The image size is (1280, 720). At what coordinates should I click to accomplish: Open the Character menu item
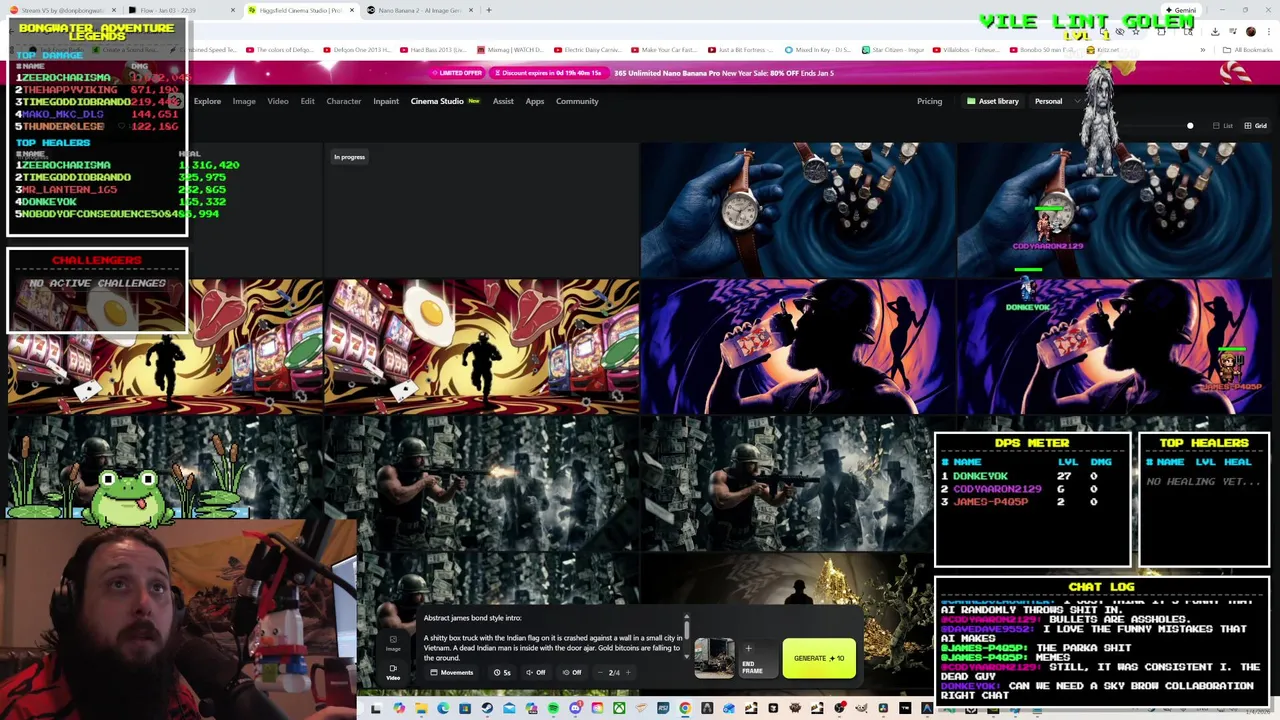pyautogui.click(x=344, y=101)
